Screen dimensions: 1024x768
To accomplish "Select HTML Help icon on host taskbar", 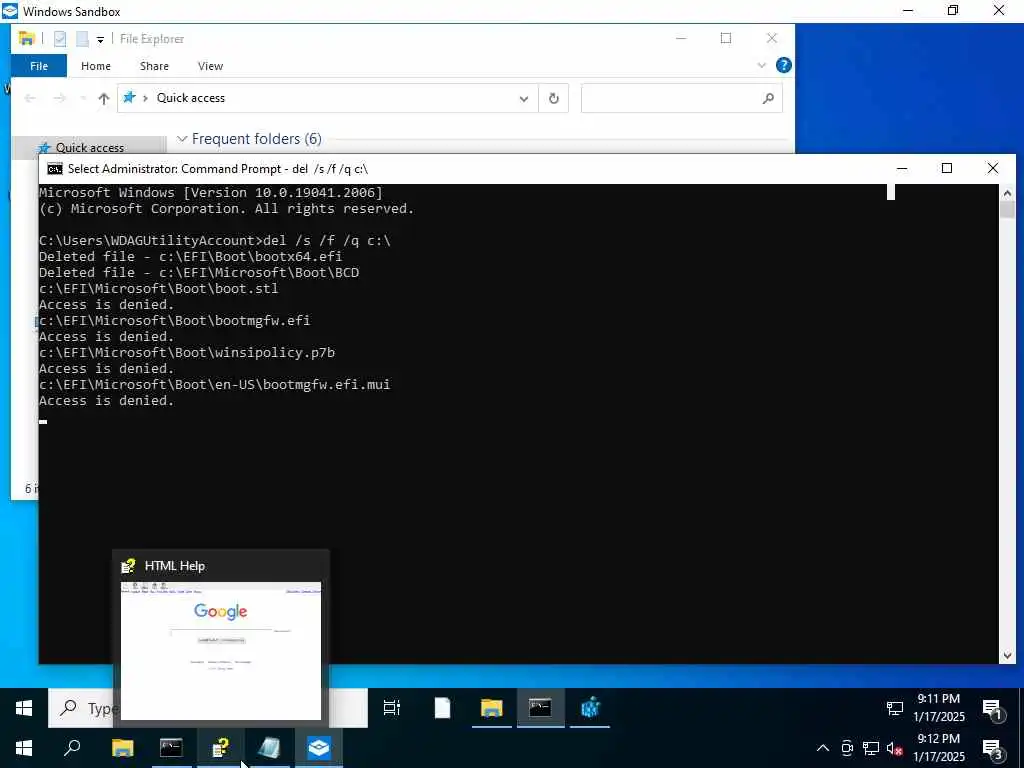I will click(221, 748).
